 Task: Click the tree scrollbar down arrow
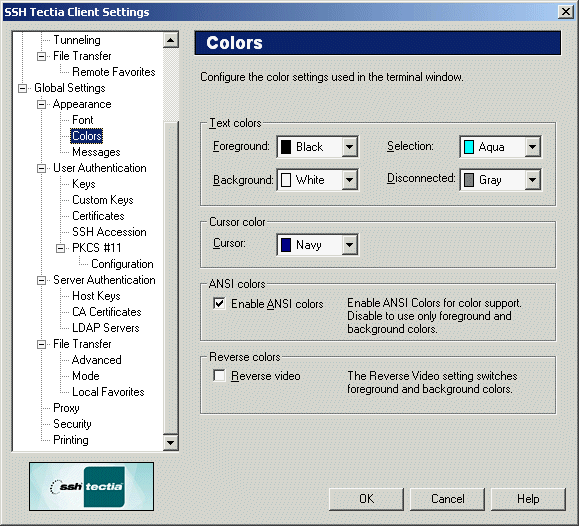click(x=171, y=443)
